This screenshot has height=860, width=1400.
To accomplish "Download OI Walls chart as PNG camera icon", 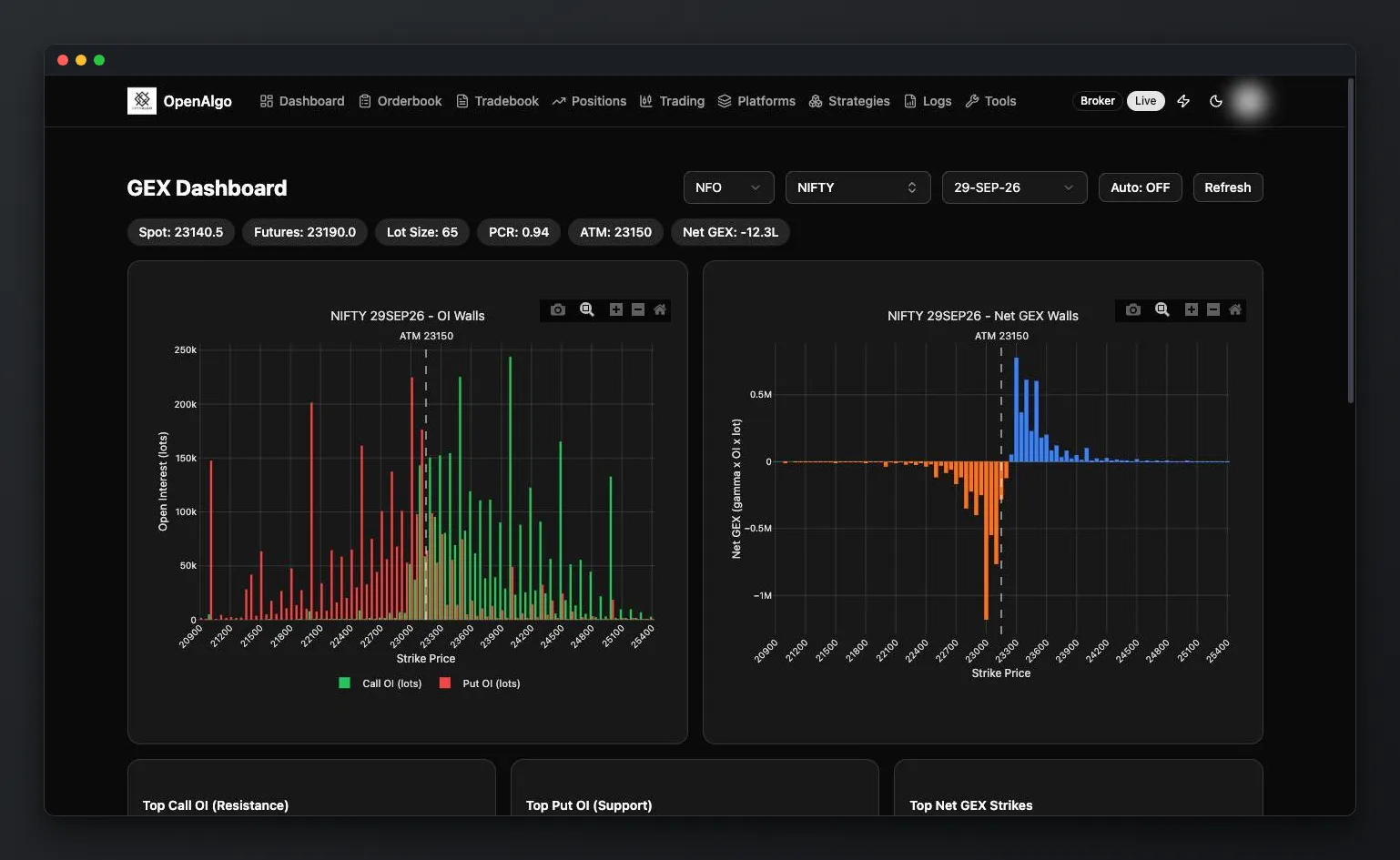I will (558, 309).
